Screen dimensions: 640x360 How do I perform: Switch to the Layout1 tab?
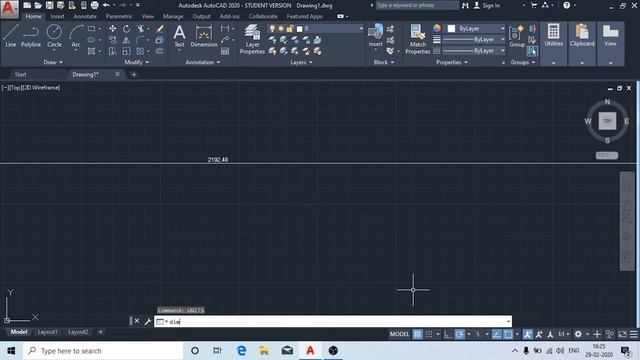click(47, 332)
